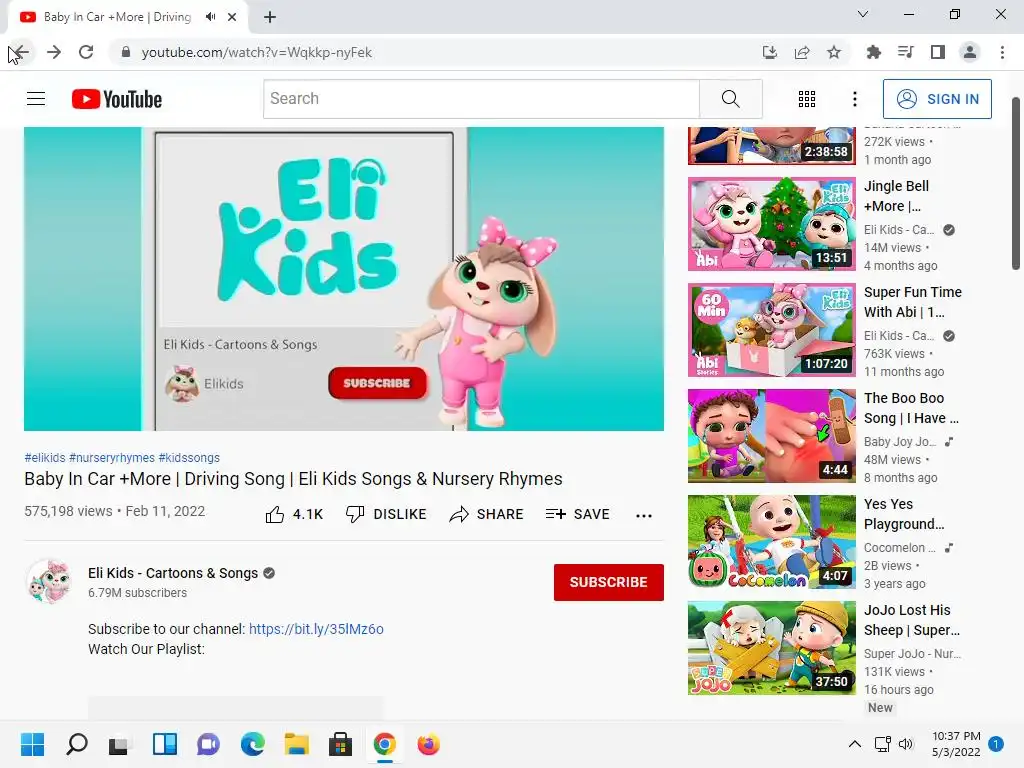Open the Chrome profile avatar
This screenshot has width=1024, height=768.
pos(970,52)
